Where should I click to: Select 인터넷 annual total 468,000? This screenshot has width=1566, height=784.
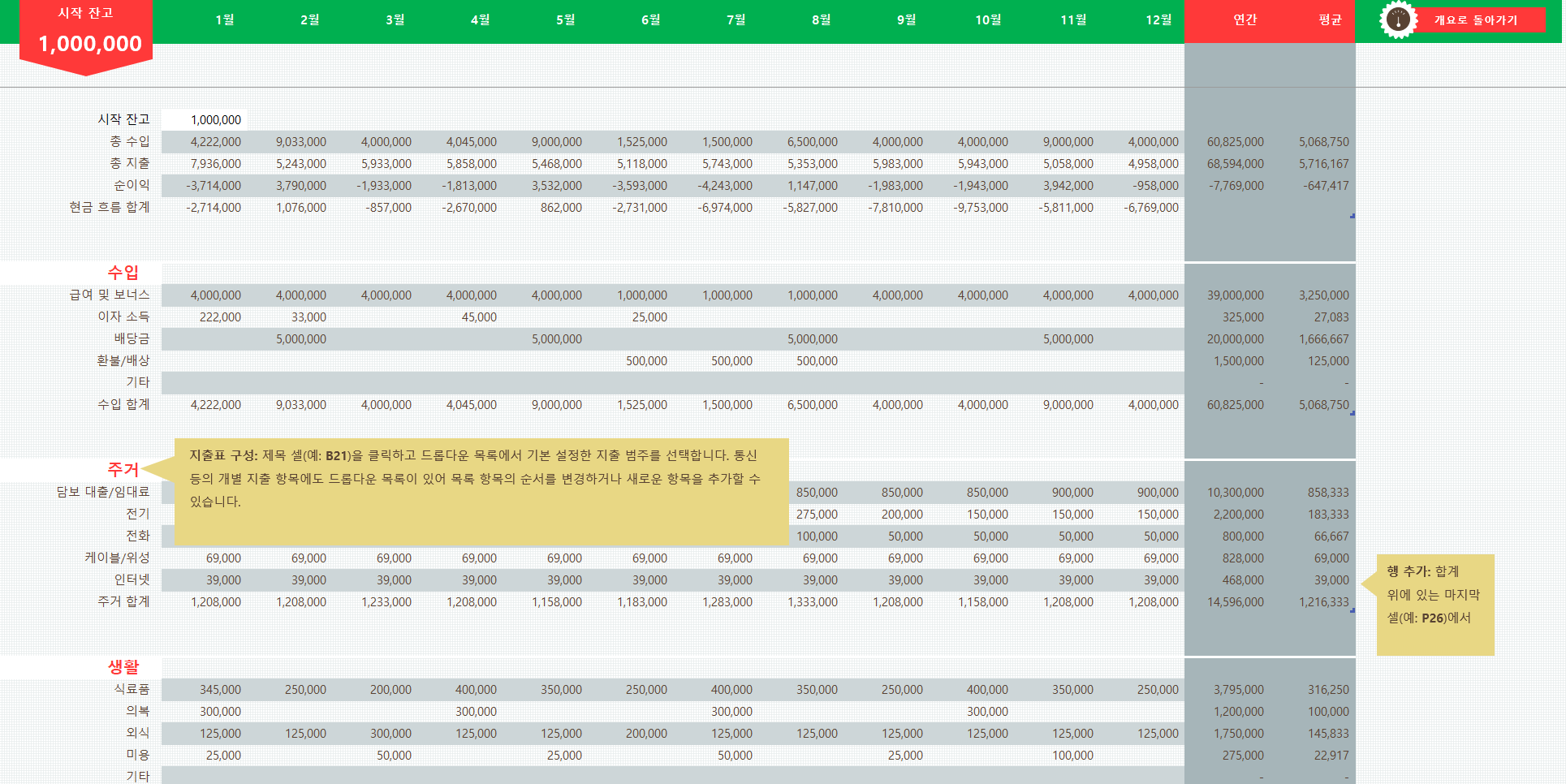pos(1243,580)
